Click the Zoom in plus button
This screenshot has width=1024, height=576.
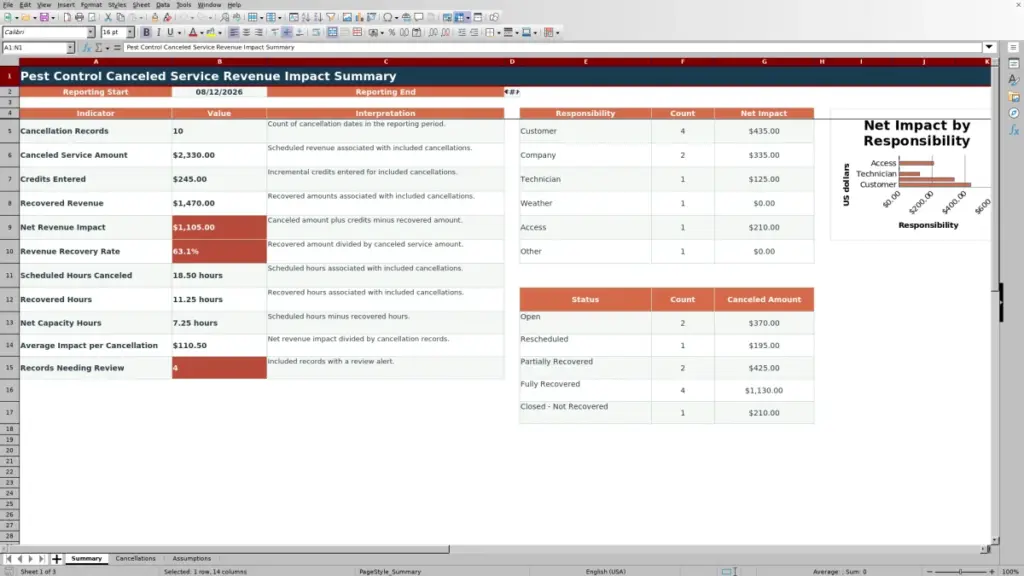(x=991, y=571)
